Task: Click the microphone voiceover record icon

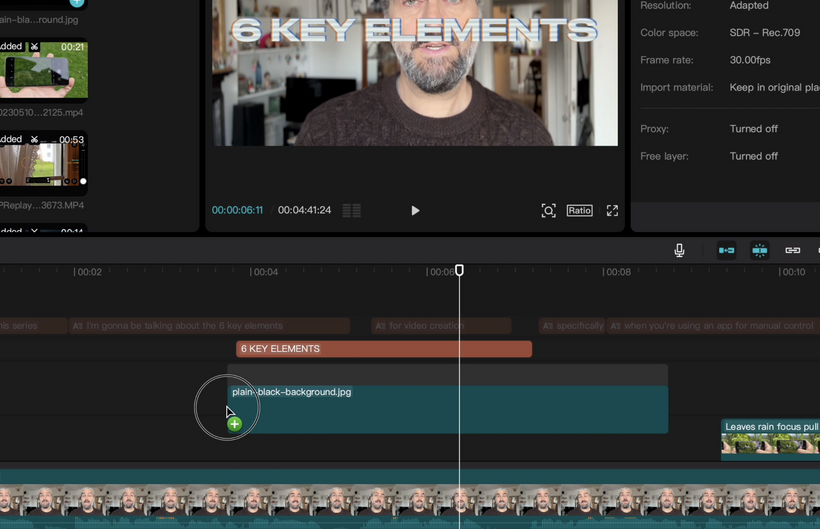Action: (679, 250)
